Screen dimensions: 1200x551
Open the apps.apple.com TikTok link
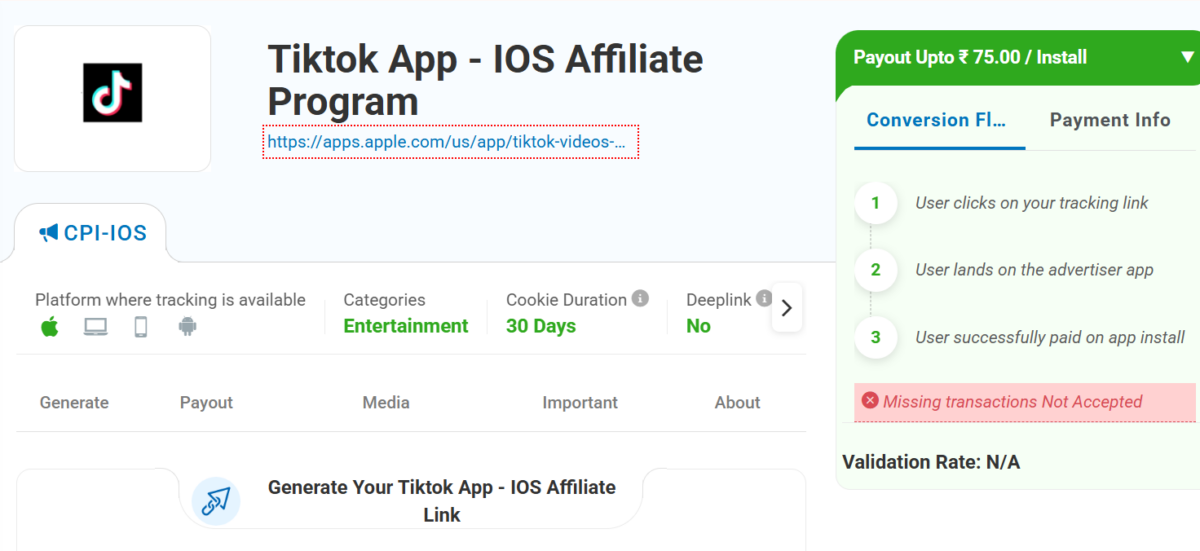[x=450, y=142]
